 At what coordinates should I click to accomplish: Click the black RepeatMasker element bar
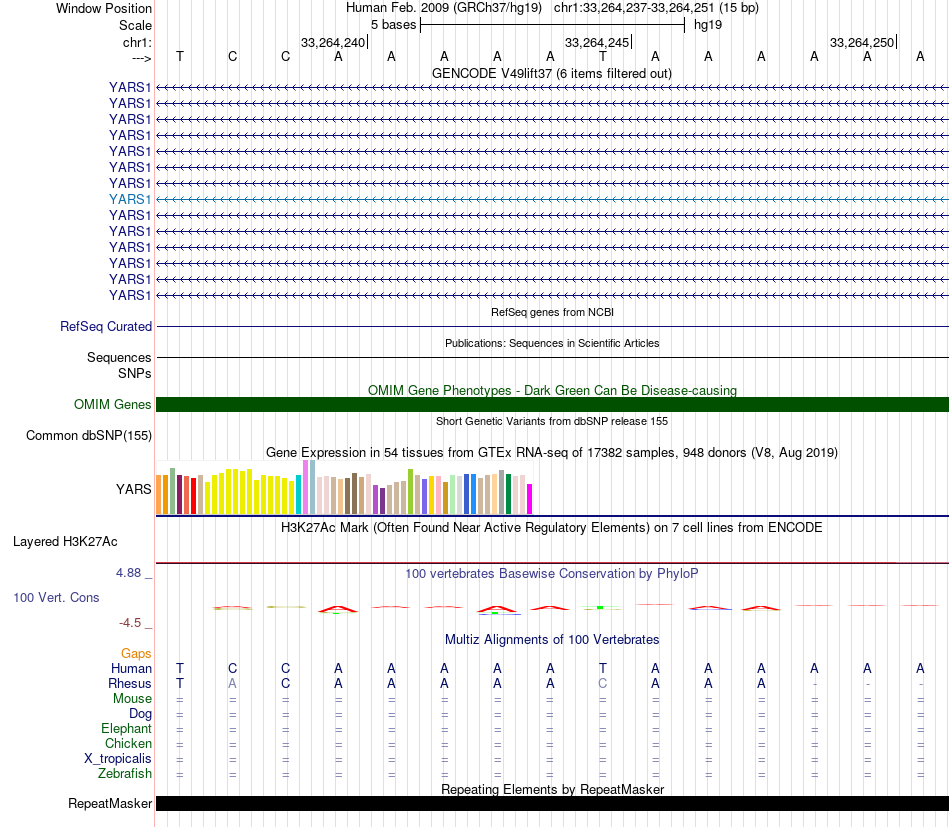552,803
